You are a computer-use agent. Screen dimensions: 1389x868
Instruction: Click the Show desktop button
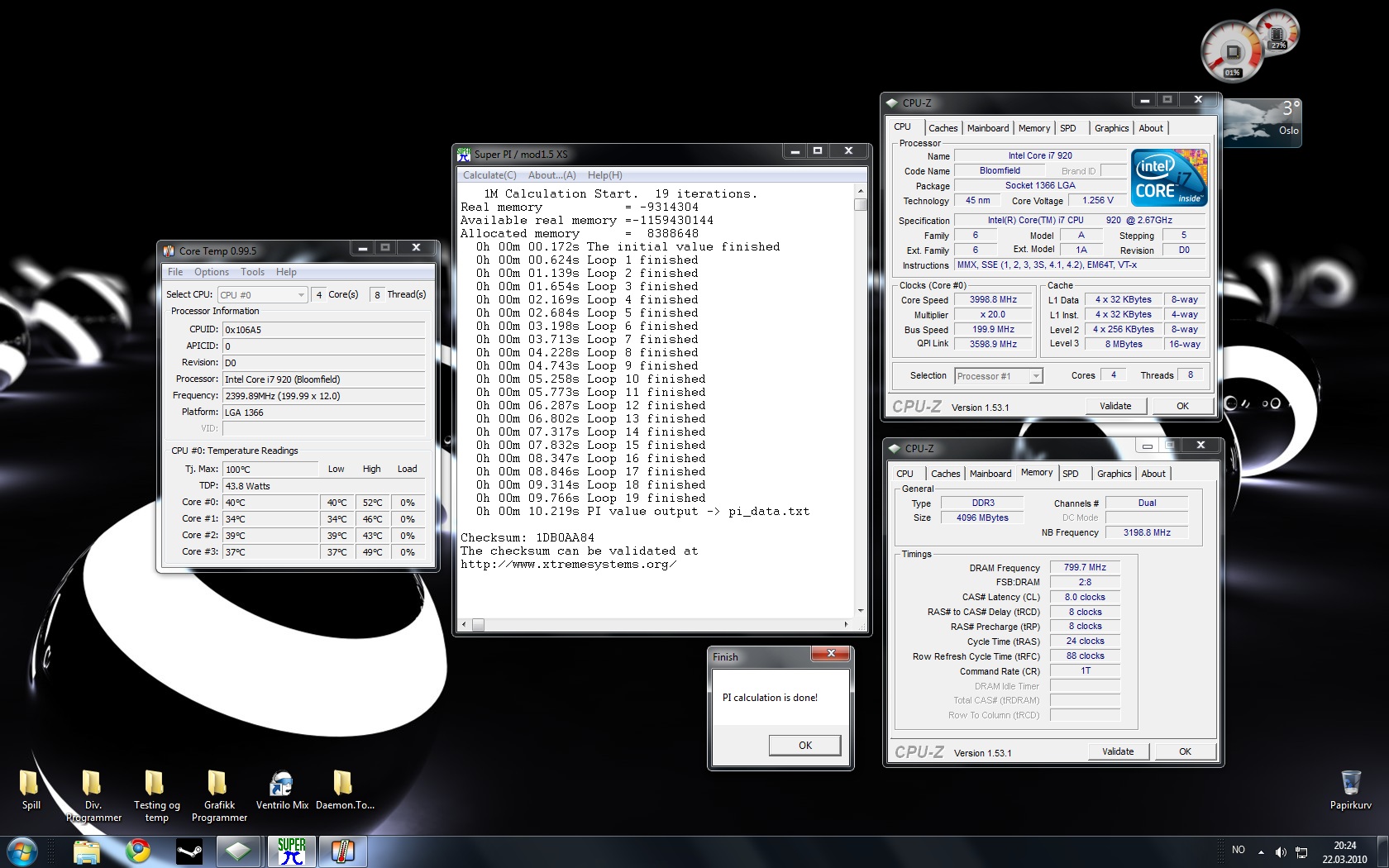pyautogui.click(x=1382, y=851)
